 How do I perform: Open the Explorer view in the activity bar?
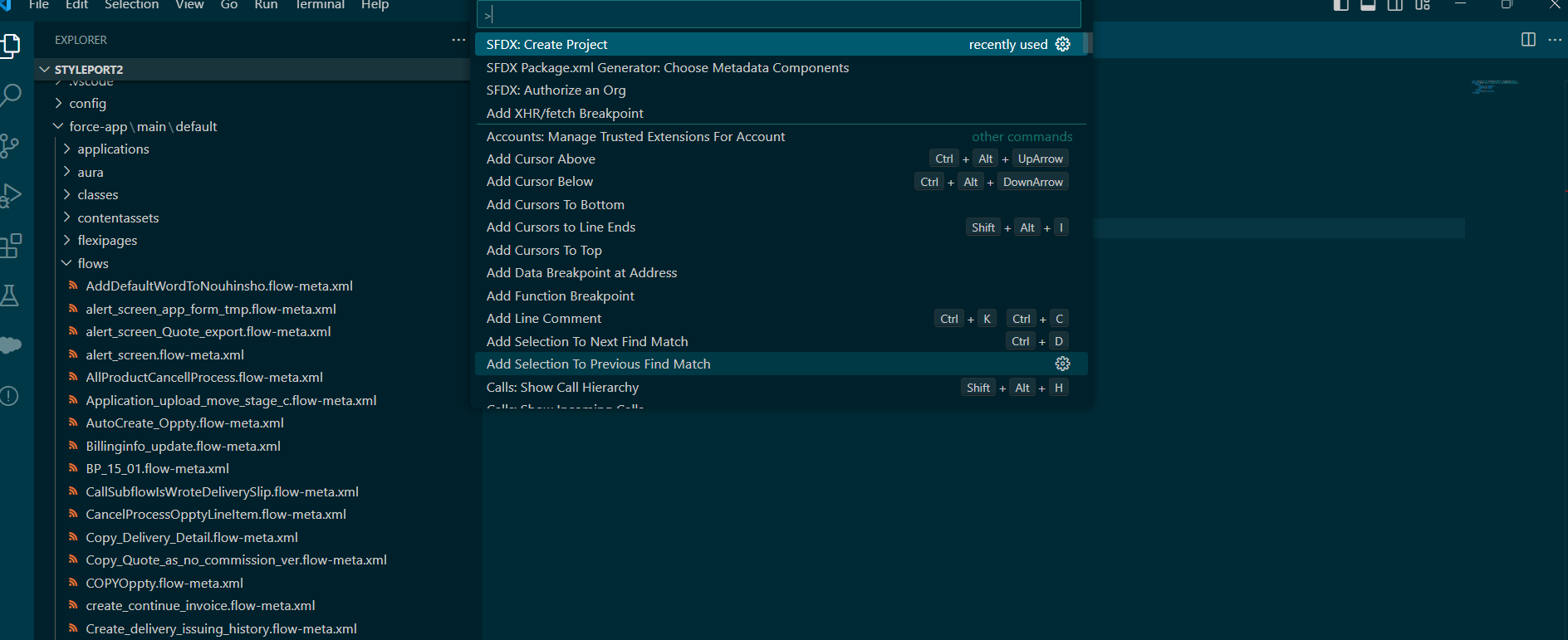coord(10,45)
